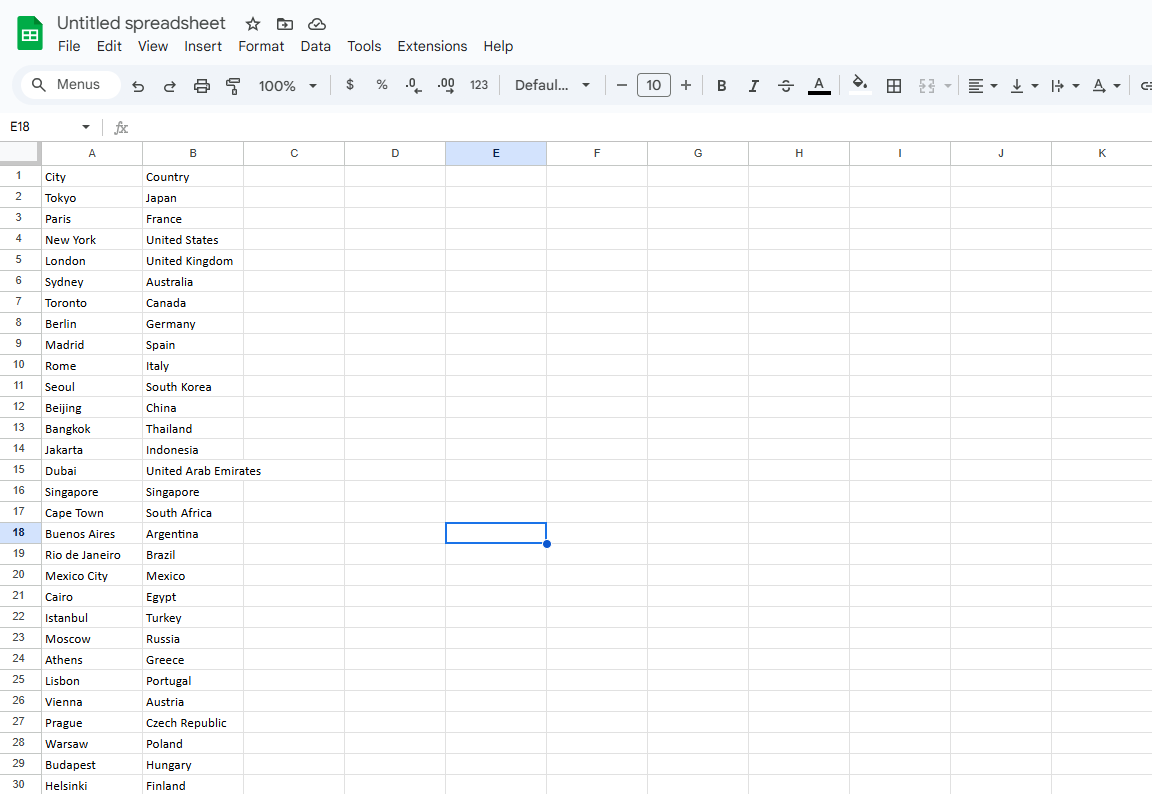Check the cloud document status icon
Viewport: 1152px width, 794px height.
pos(317,24)
